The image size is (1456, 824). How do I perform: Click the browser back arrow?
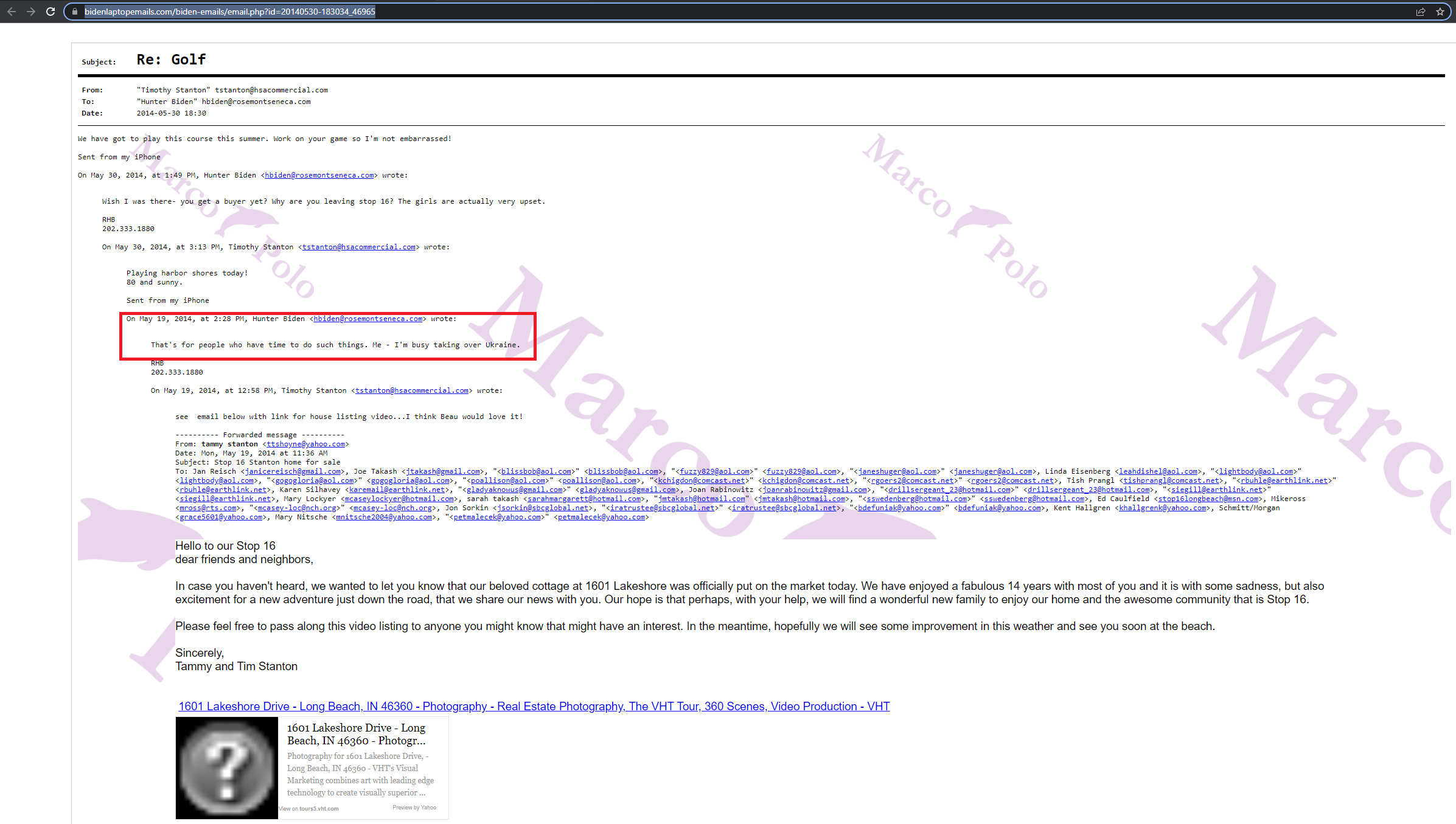point(11,12)
